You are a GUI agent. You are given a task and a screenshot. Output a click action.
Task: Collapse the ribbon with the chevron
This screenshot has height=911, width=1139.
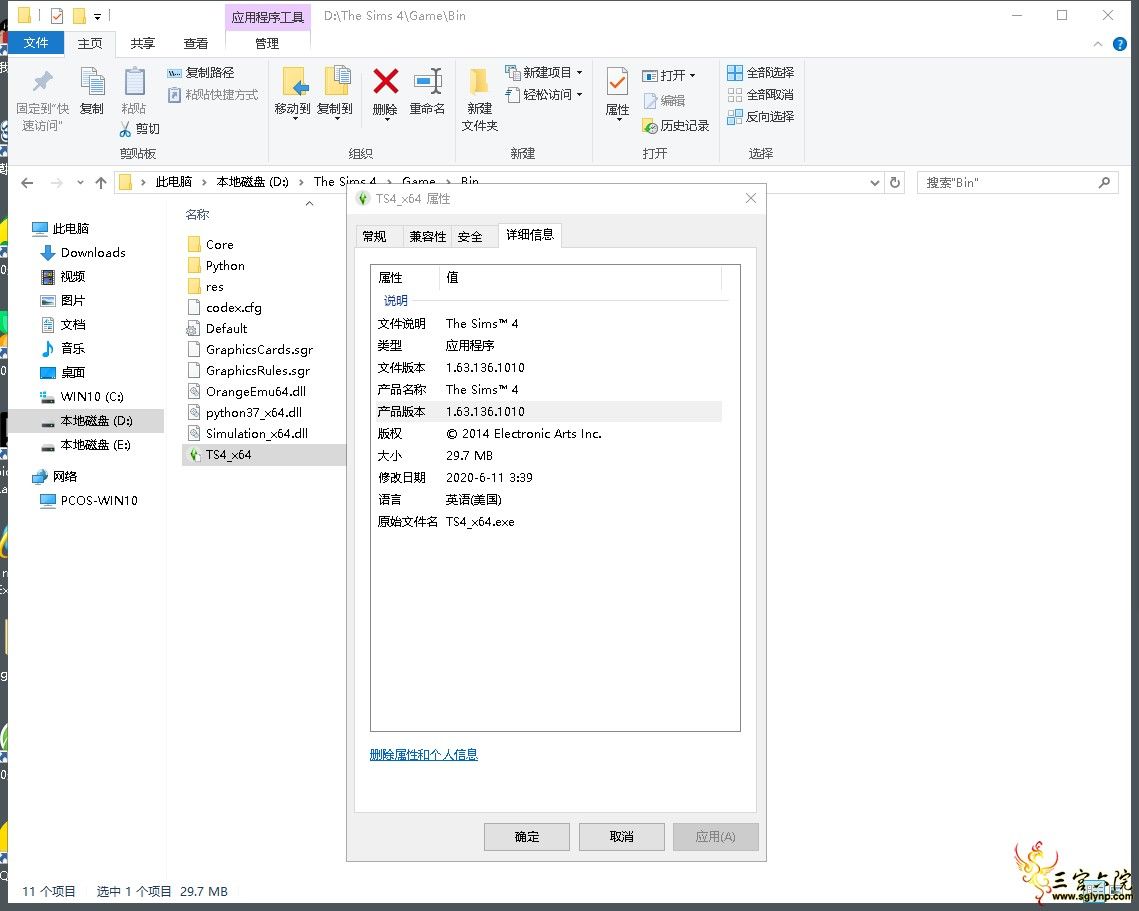[x=1098, y=44]
